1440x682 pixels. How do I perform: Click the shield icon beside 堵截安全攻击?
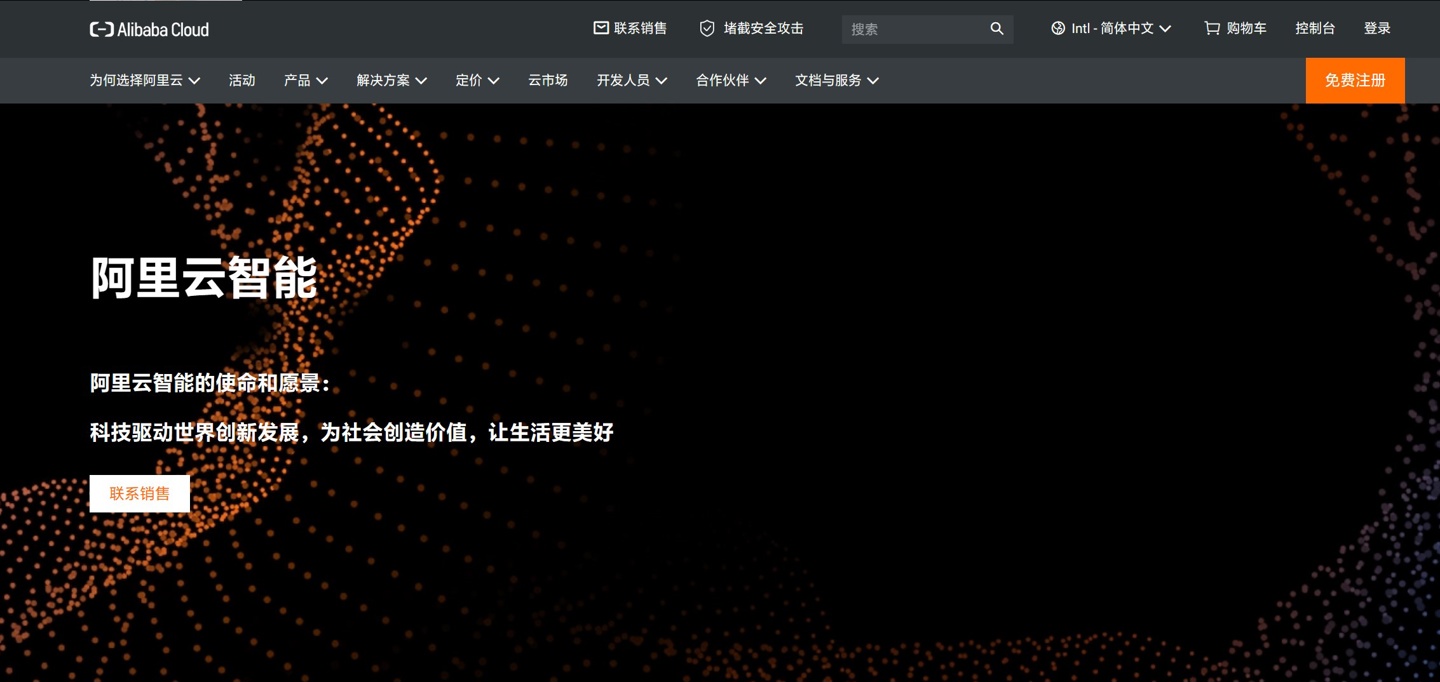point(707,28)
